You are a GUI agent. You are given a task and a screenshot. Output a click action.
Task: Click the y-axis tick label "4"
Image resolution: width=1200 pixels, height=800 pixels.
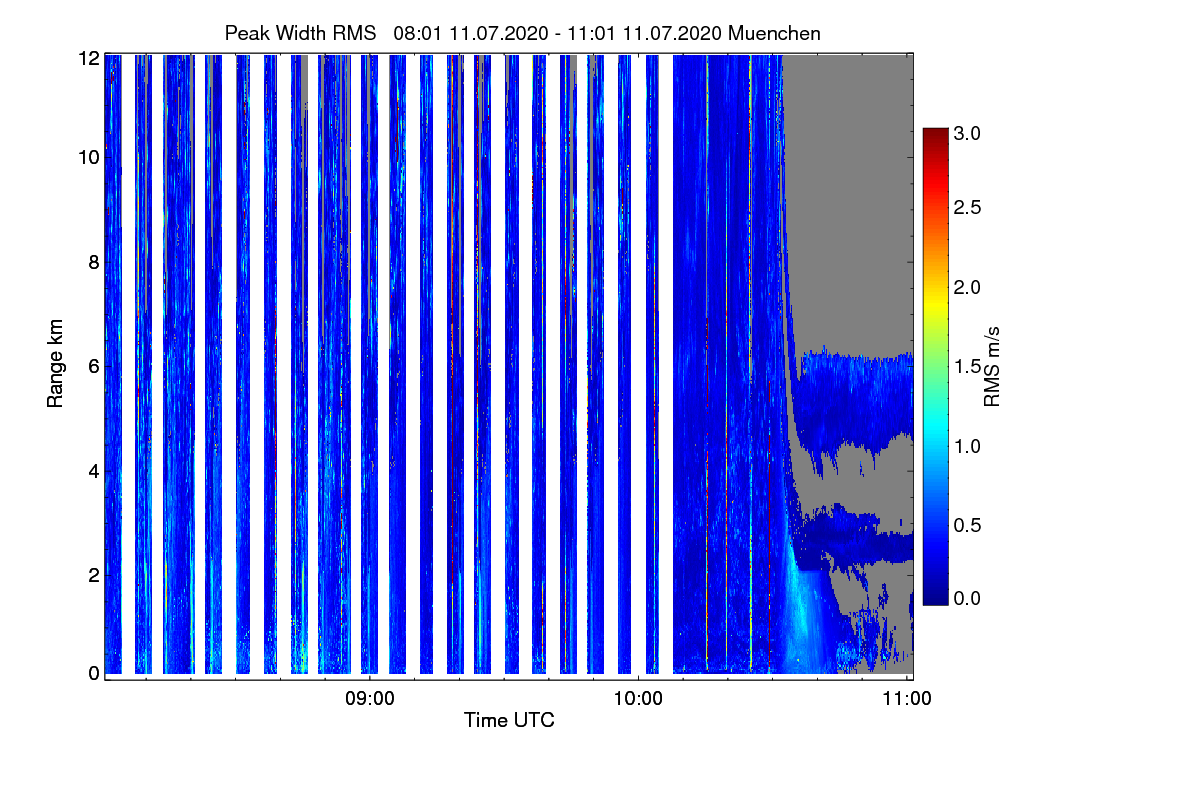(94, 471)
